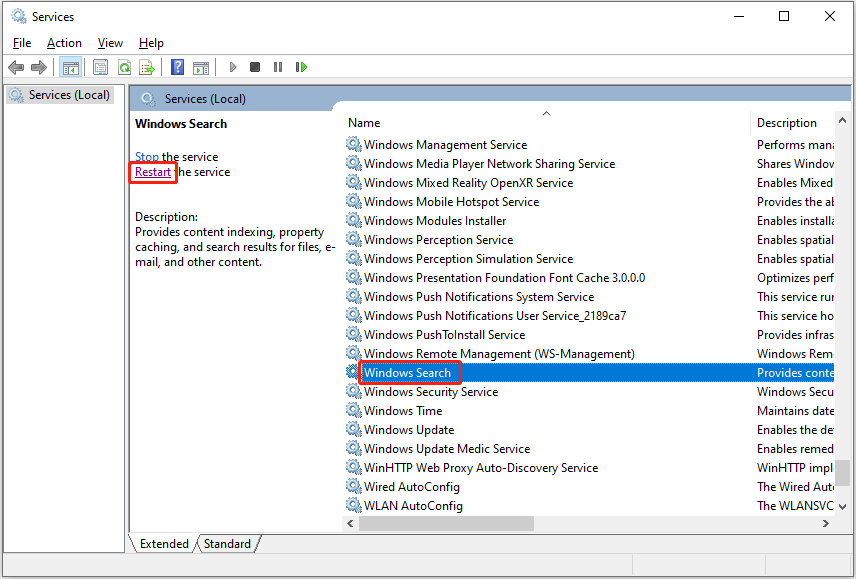Select Services (Local) in the console tree
Viewport: 856px width, 579px height.
(60, 95)
